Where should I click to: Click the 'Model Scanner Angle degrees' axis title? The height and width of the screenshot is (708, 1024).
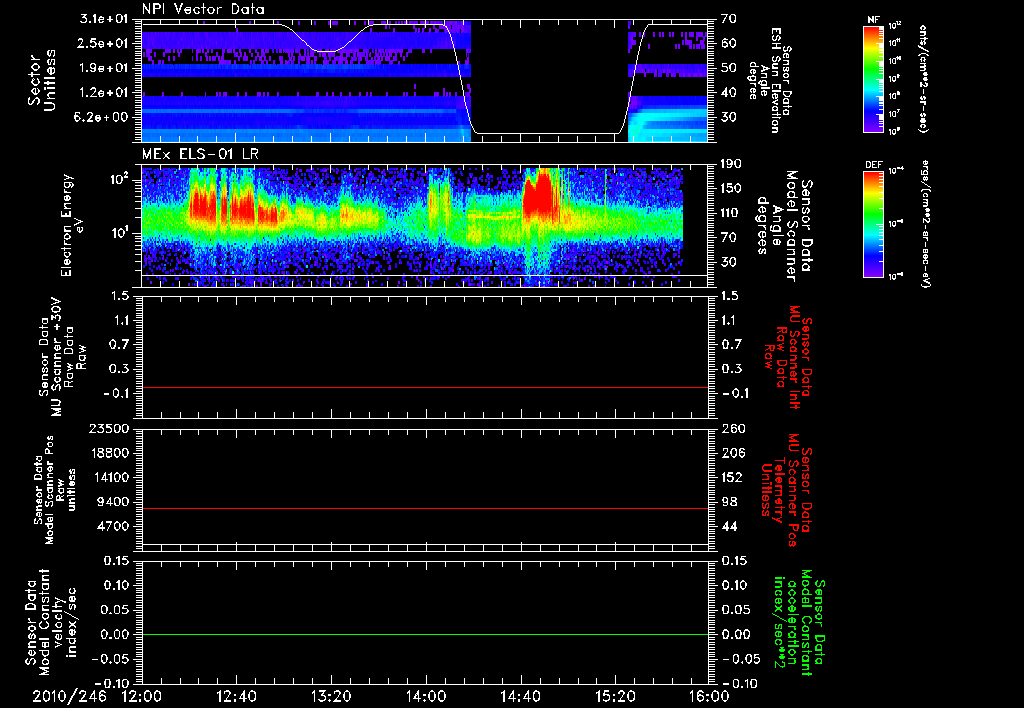(784, 226)
